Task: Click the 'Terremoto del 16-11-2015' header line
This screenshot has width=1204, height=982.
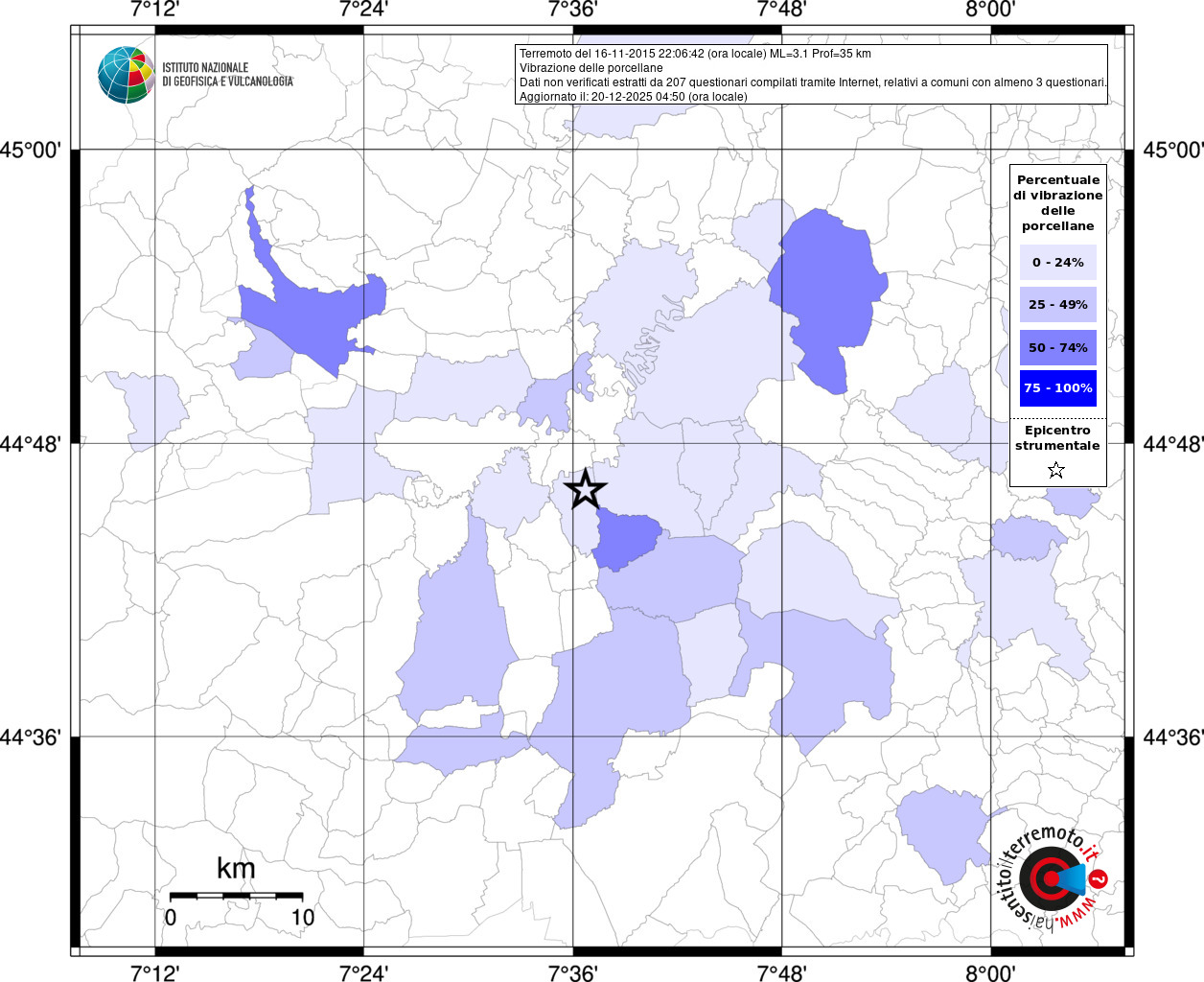Action: pyautogui.click(x=695, y=54)
